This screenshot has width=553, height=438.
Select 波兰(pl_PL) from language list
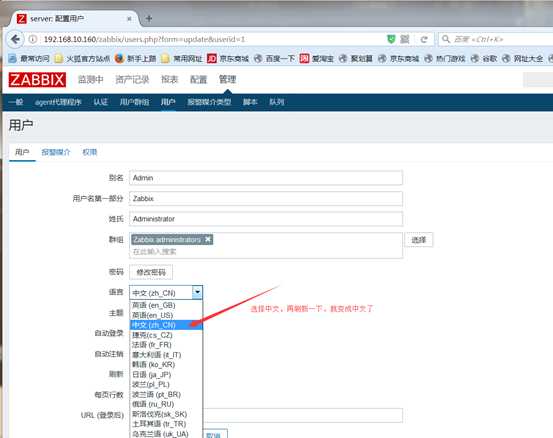click(166, 384)
